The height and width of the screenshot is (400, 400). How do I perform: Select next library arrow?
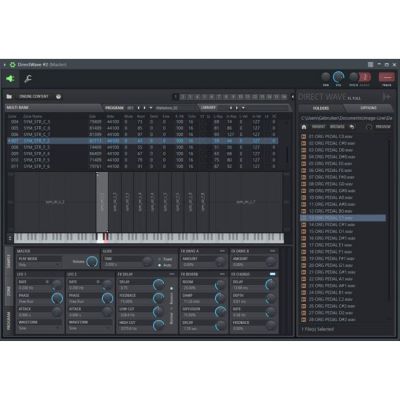click(237, 108)
